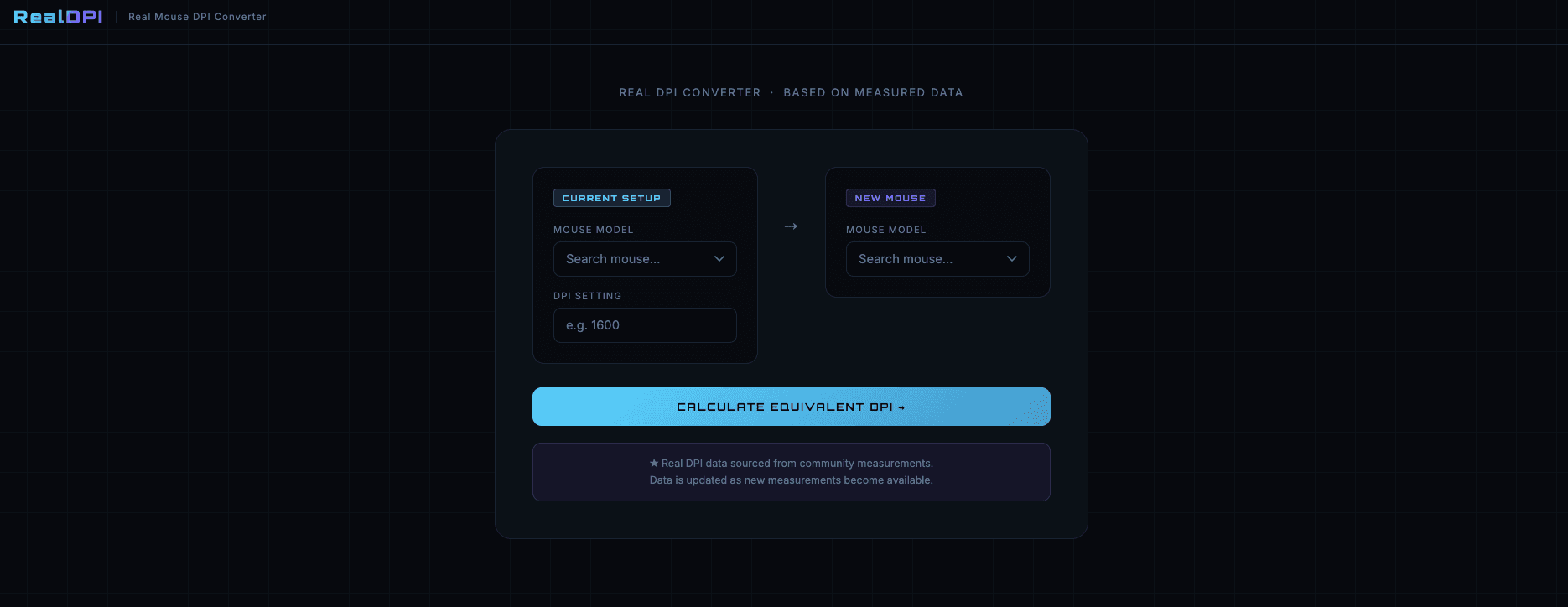Click the arrow icon inside the calculate button
This screenshot has height=607, width=1568.
click(x=902, y=407)
